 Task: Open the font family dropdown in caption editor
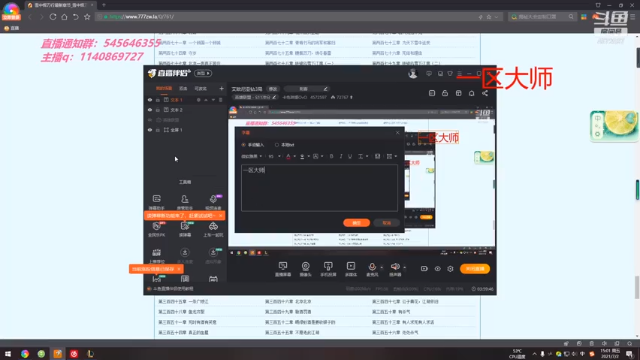pyautogui.click(x=251, y=156)
